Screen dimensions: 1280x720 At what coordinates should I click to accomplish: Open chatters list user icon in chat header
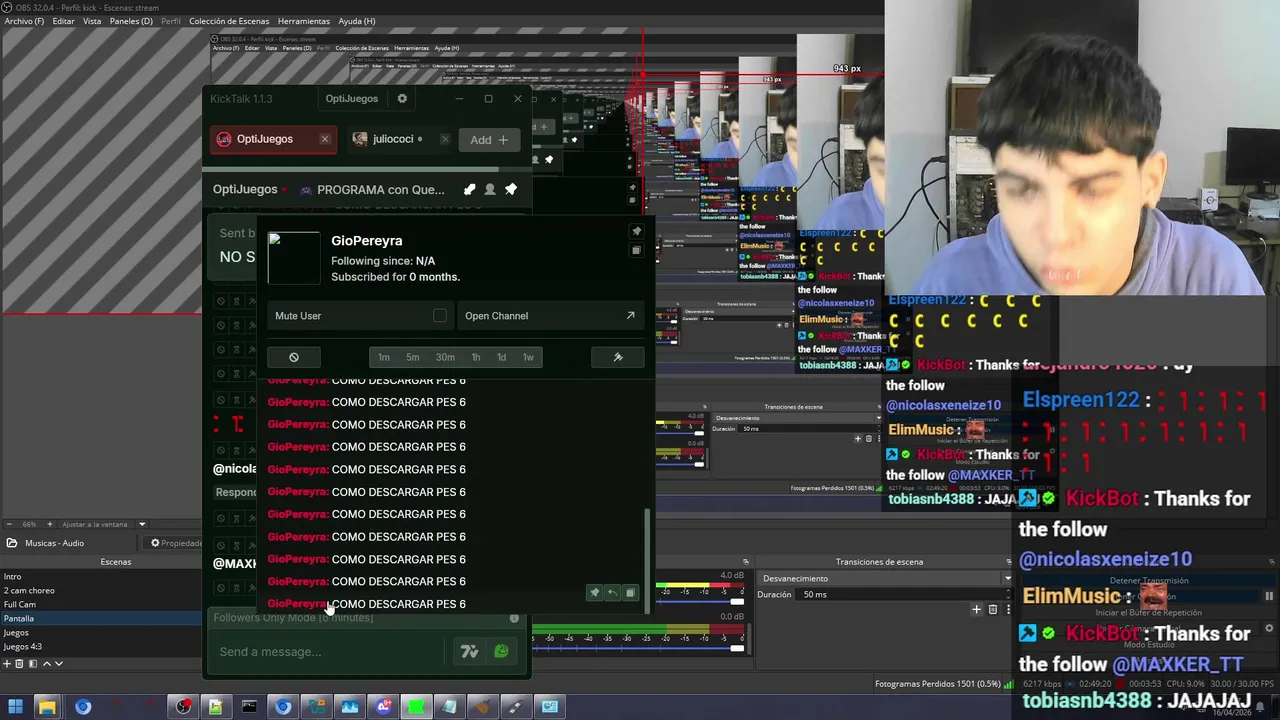pyautogui.click(x=490, y=189)
